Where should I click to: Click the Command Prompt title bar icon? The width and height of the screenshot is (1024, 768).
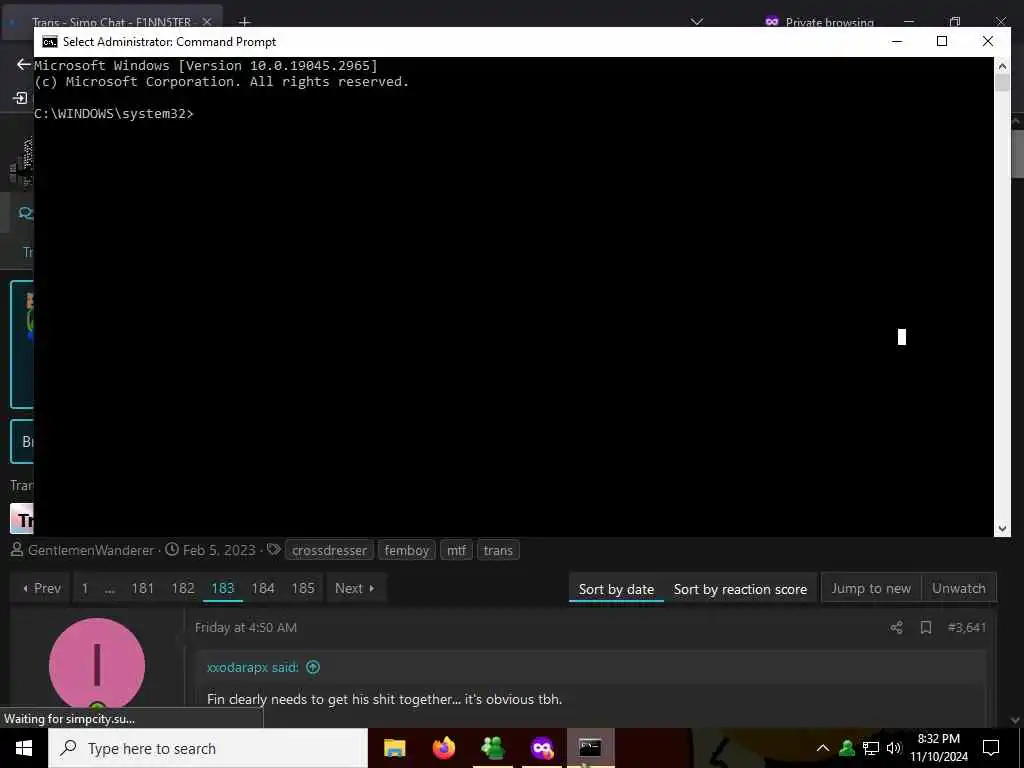tap(50, 42)
